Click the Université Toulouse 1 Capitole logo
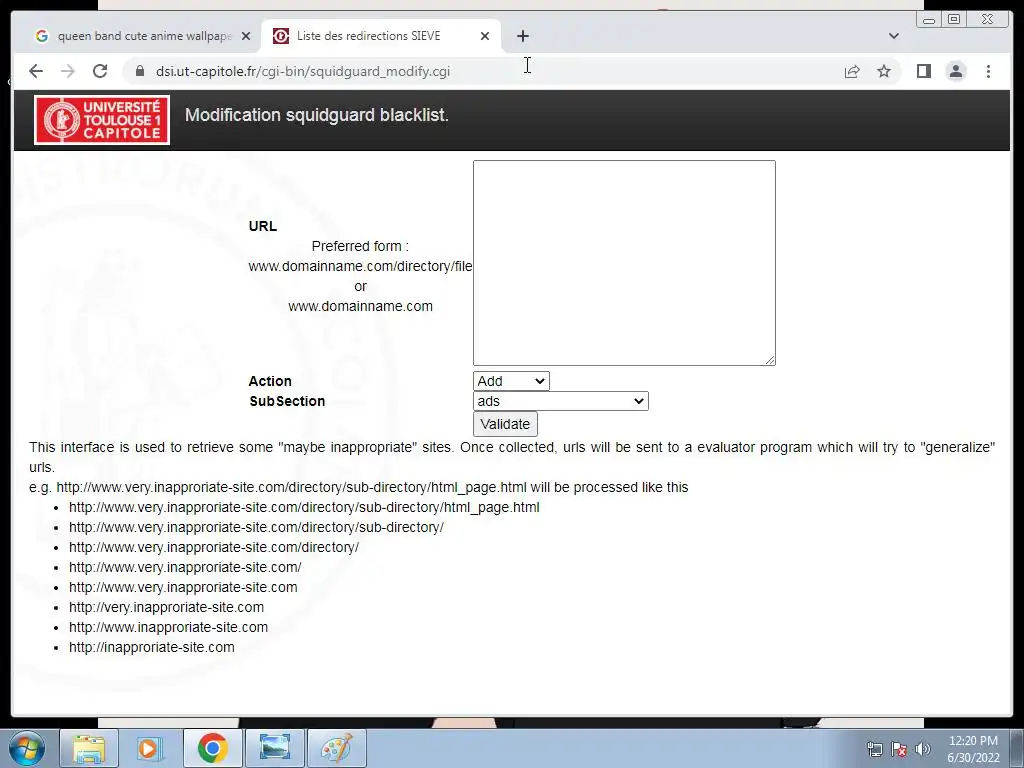This screenshot has width=1024, height=768. (102, 120)
